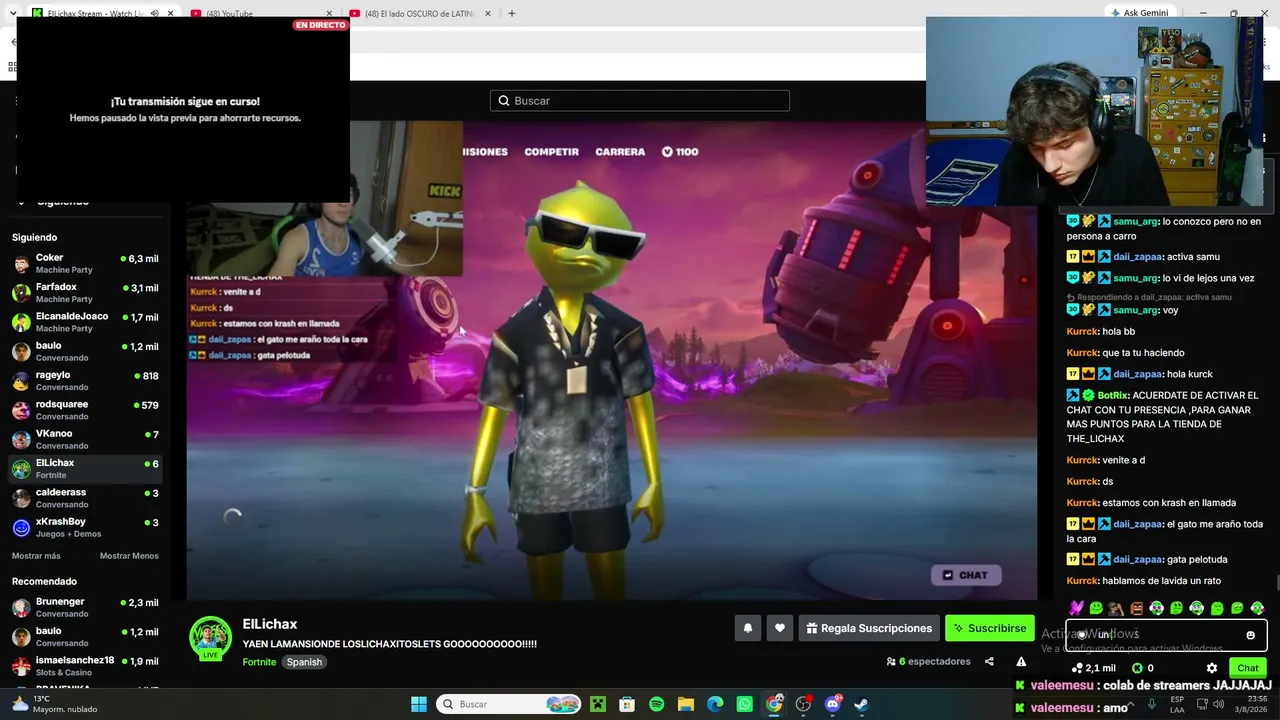Click the volume icon in system tray

point(1218,704)
